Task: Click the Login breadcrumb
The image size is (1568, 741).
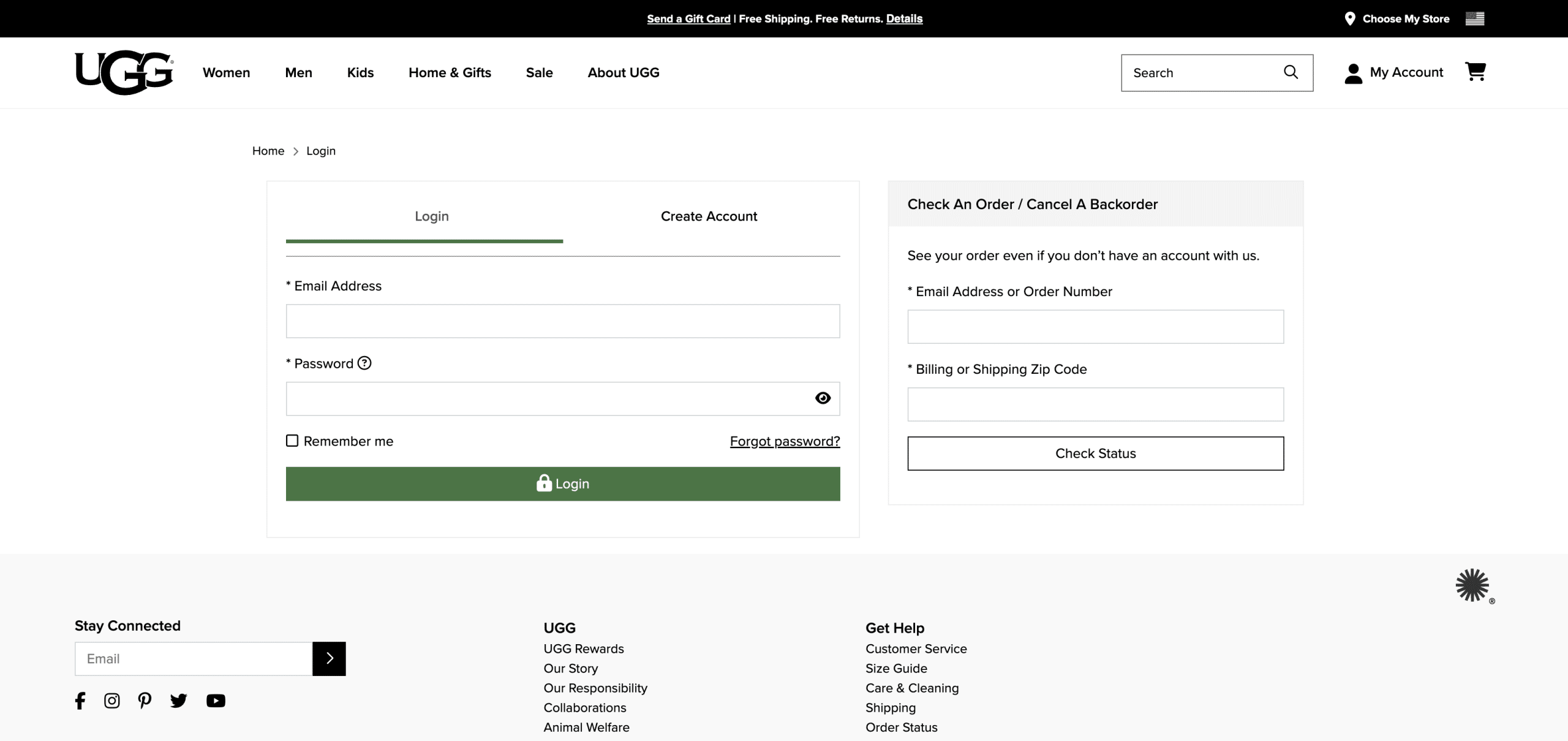Action: point(321,151)
